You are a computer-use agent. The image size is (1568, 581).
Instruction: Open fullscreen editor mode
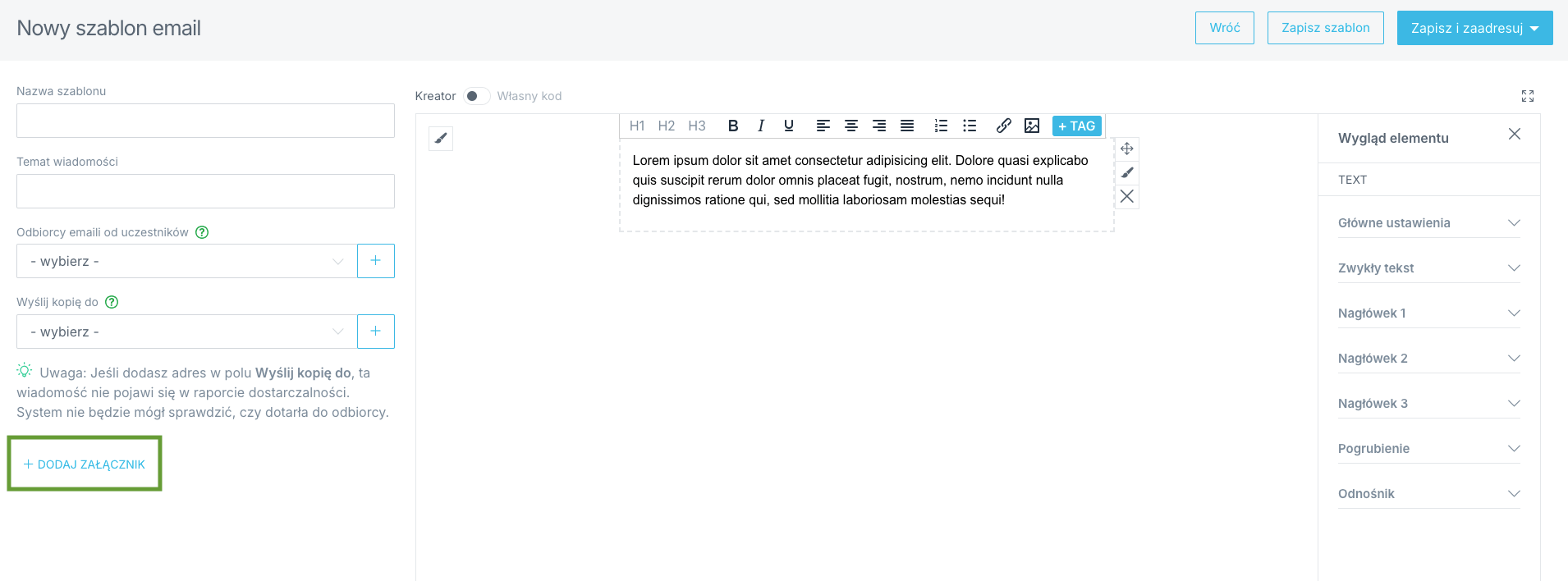point(1527,96)
